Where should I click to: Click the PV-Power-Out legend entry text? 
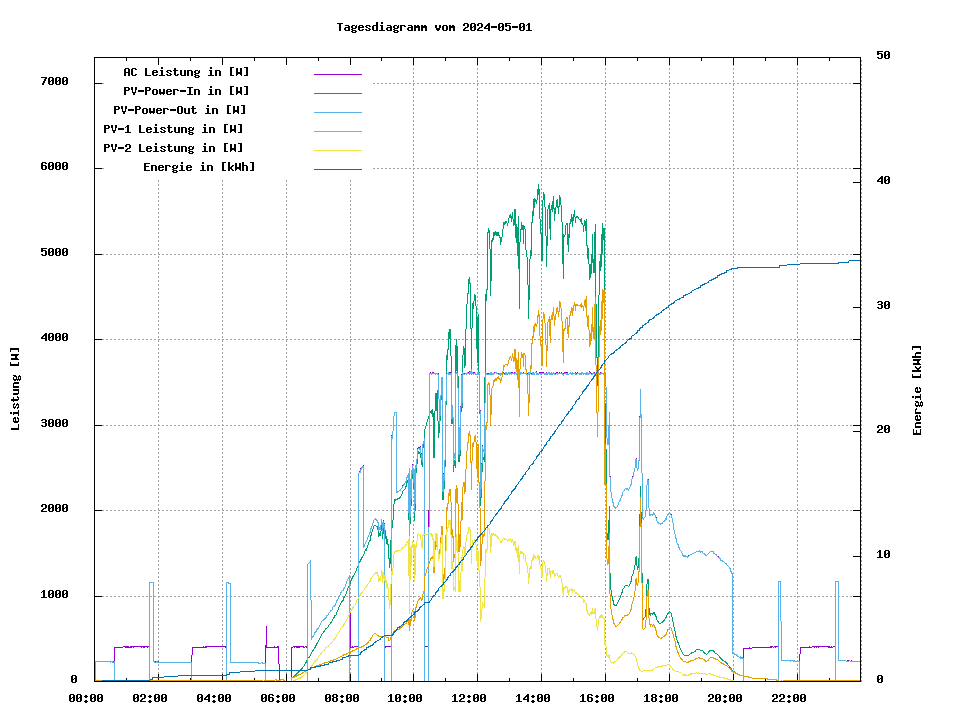[180, 110]
